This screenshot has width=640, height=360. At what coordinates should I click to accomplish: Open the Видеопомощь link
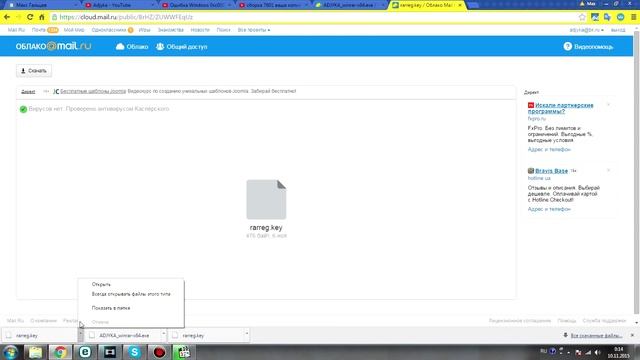[x=588, y=47]
